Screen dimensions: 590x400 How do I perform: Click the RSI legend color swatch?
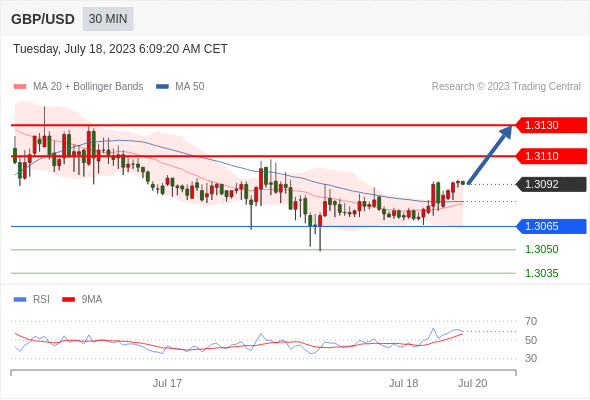[x=20, y=300]
